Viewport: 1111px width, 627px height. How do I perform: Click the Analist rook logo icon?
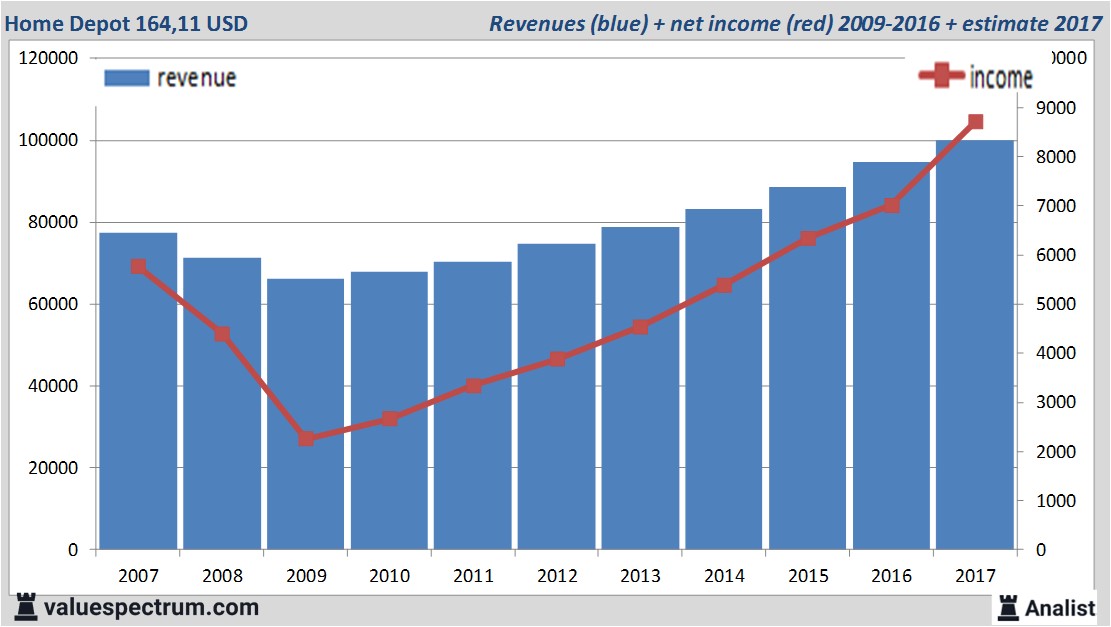click(1008, 608)
